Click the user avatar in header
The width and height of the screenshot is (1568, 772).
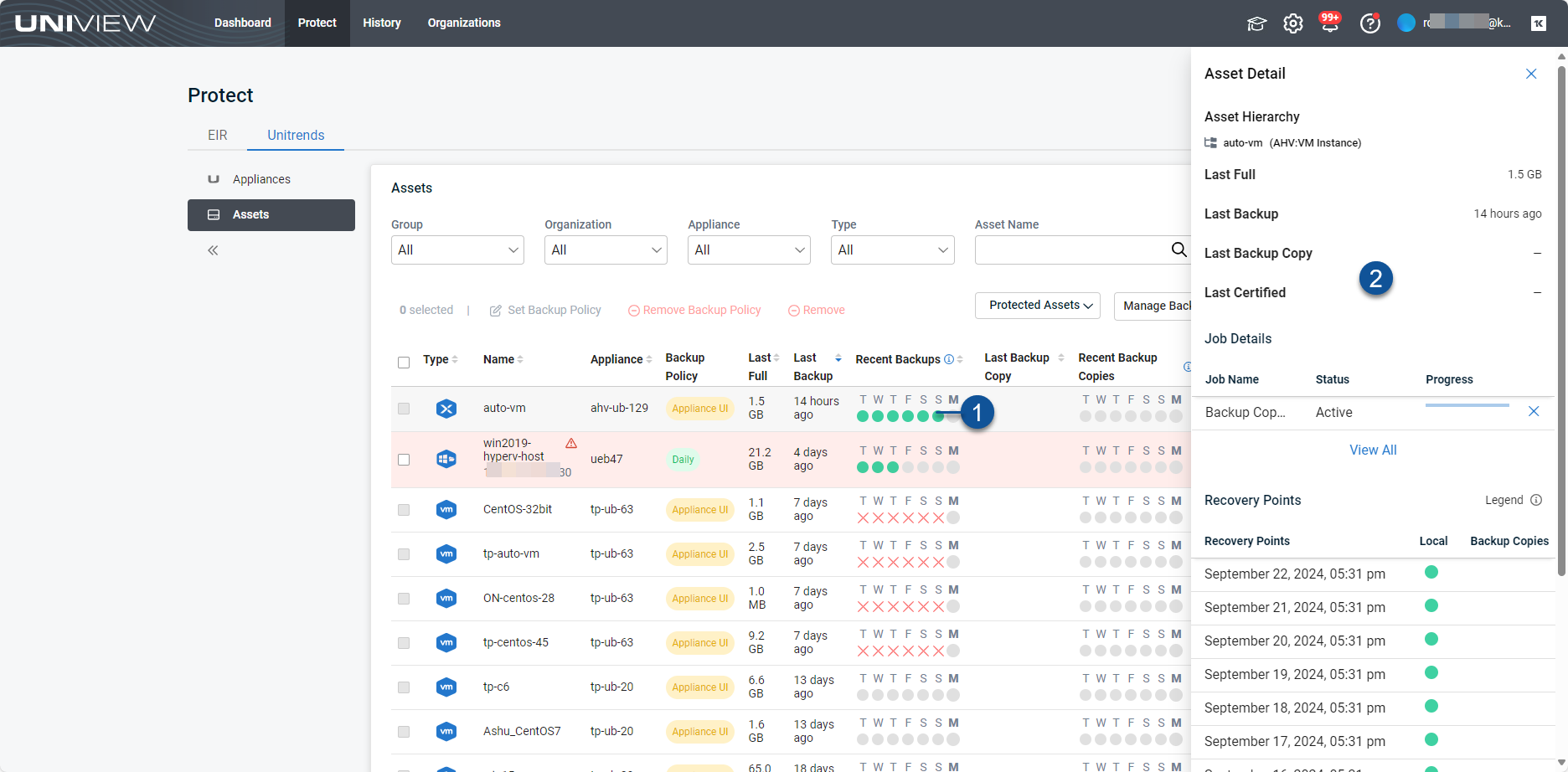pyautogui.click(x=1406, y=23)
